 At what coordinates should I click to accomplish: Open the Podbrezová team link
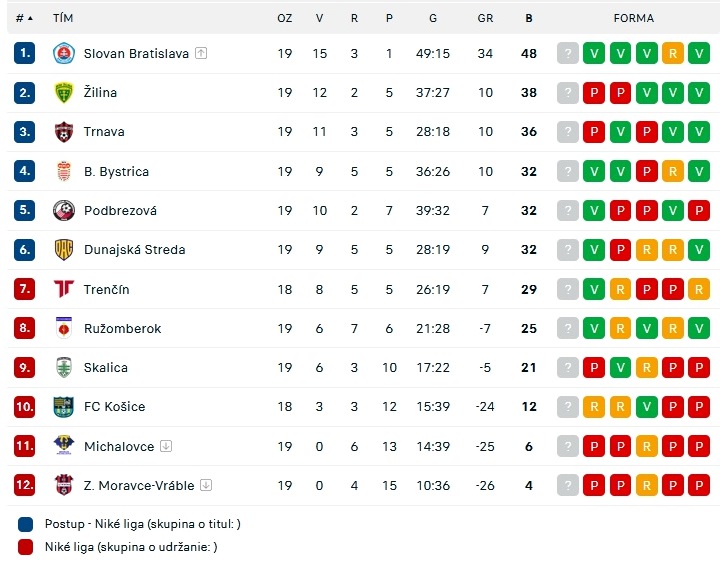pos(120,211)
